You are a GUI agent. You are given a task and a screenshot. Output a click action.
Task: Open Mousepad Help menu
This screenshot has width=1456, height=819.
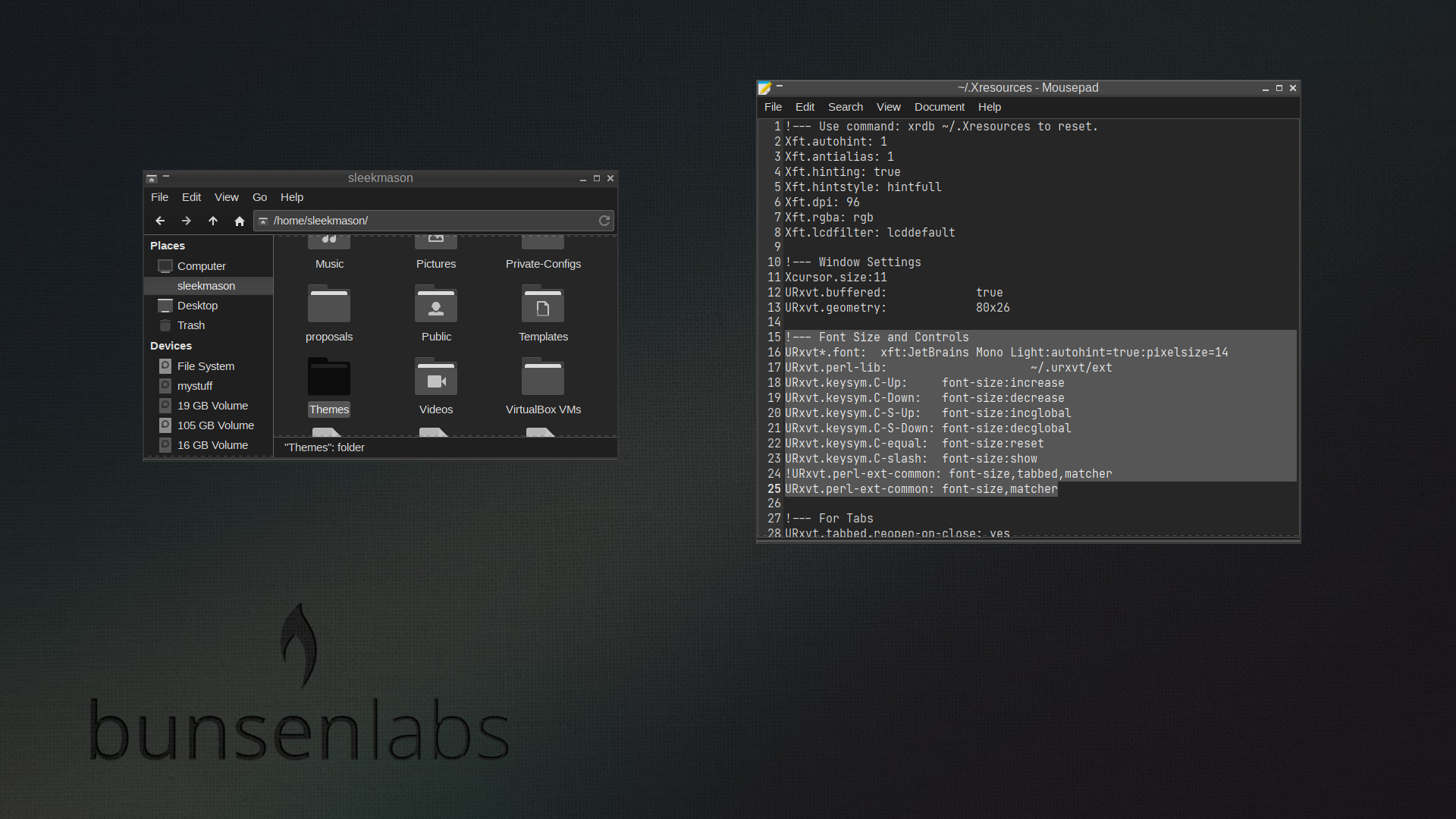[x=990, y=107]
